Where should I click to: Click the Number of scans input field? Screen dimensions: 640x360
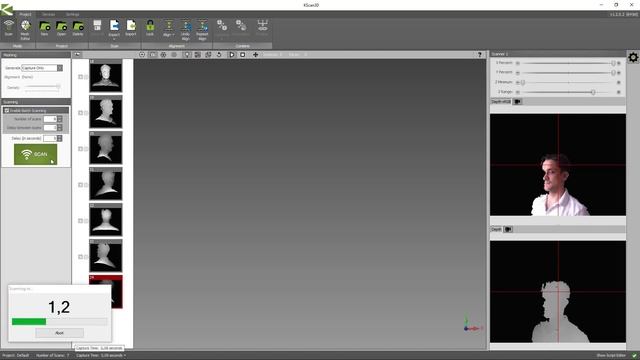click(x=50, y=119)
